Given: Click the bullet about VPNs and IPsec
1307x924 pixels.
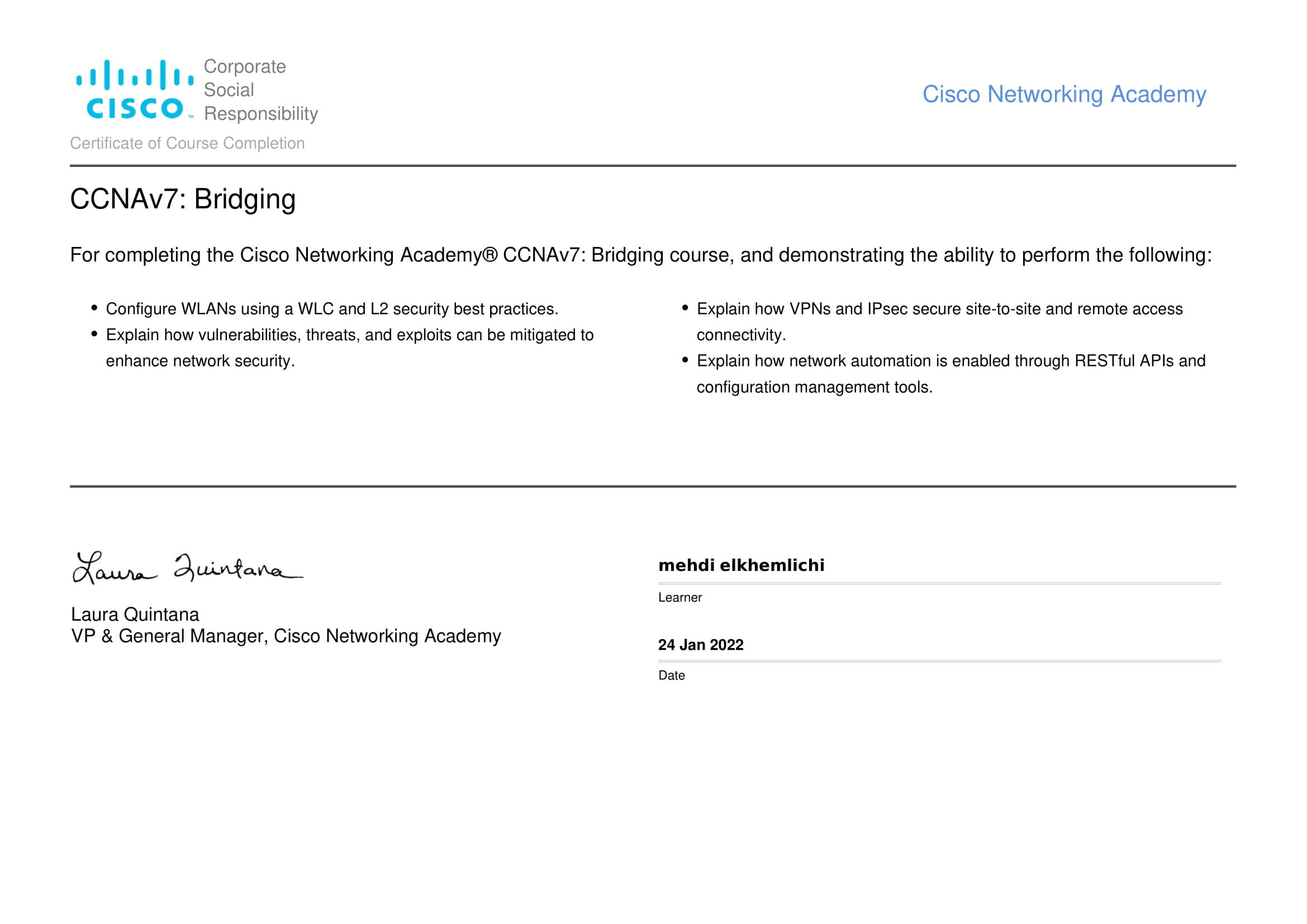Looking at the screenshot, I should 940,322.
